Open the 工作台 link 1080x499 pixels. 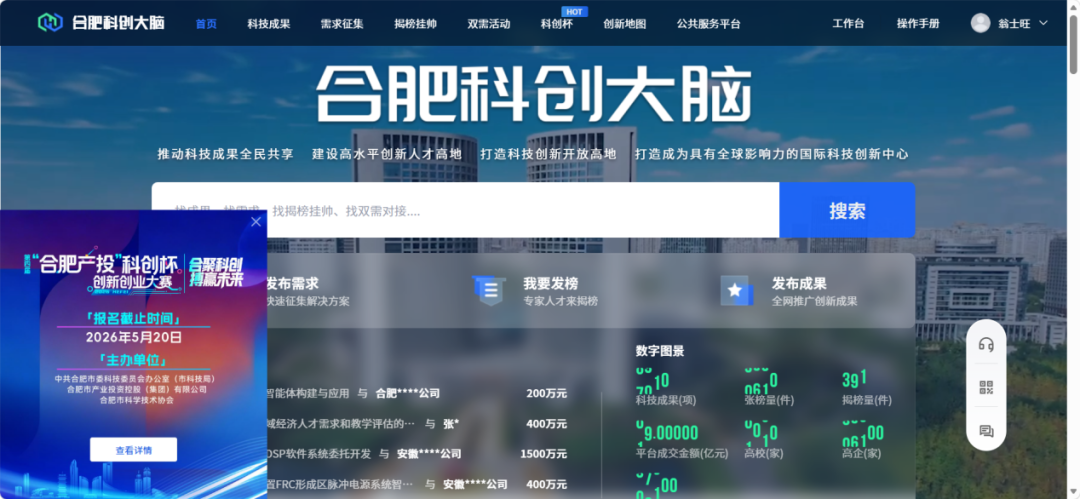(x=848, y=23)
